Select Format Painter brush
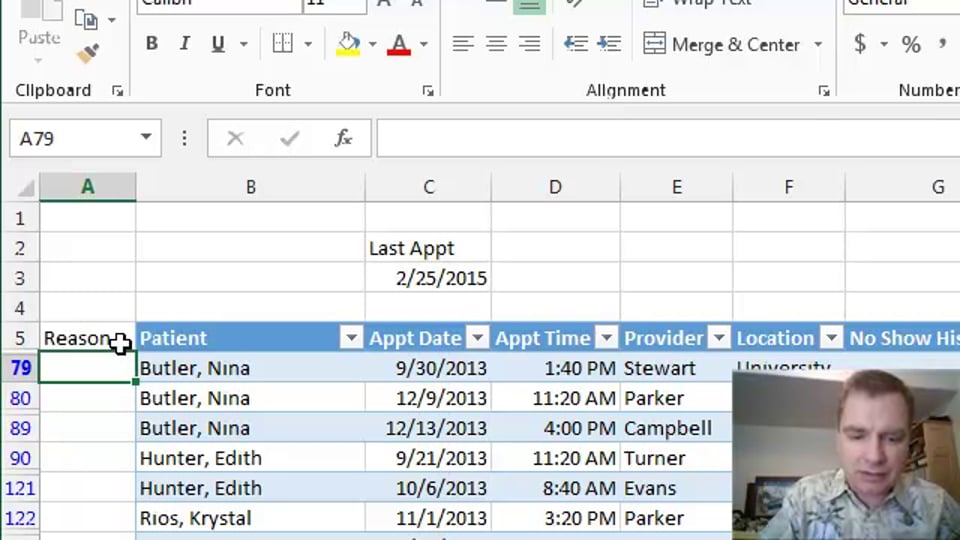 point(88,53)
